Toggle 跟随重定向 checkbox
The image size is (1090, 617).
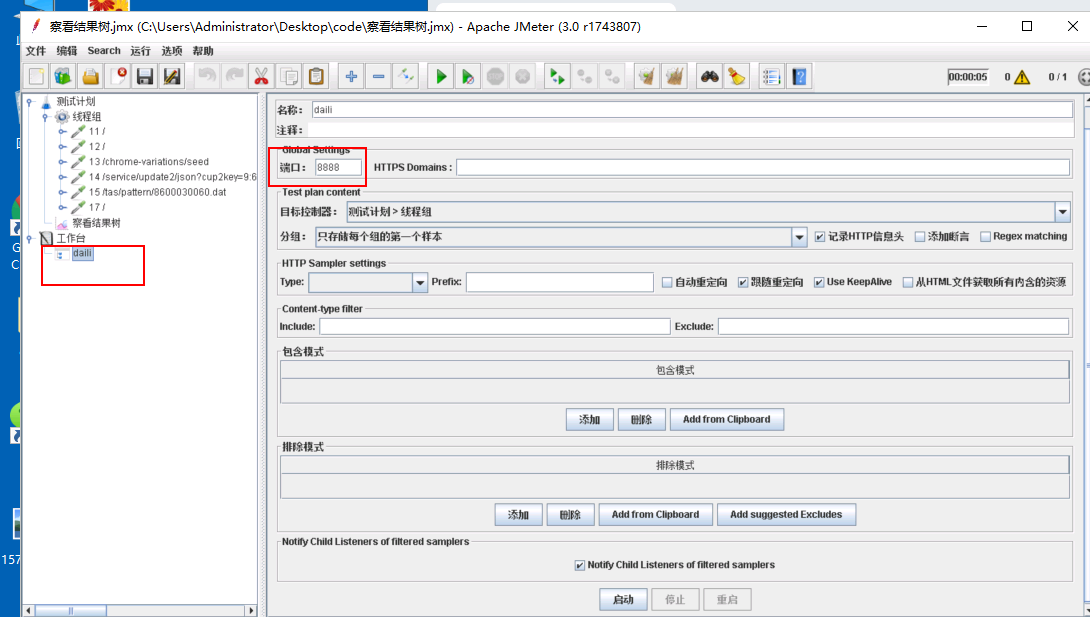coord(742,282)
